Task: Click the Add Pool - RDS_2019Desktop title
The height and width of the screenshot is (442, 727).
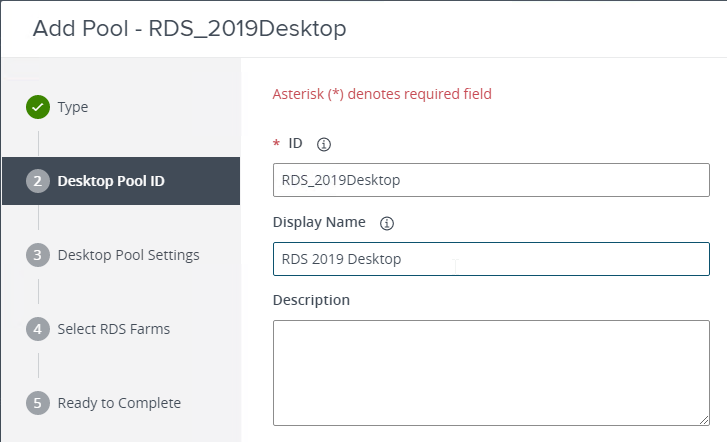Action: pyautogui.click(x=189, y=28)
